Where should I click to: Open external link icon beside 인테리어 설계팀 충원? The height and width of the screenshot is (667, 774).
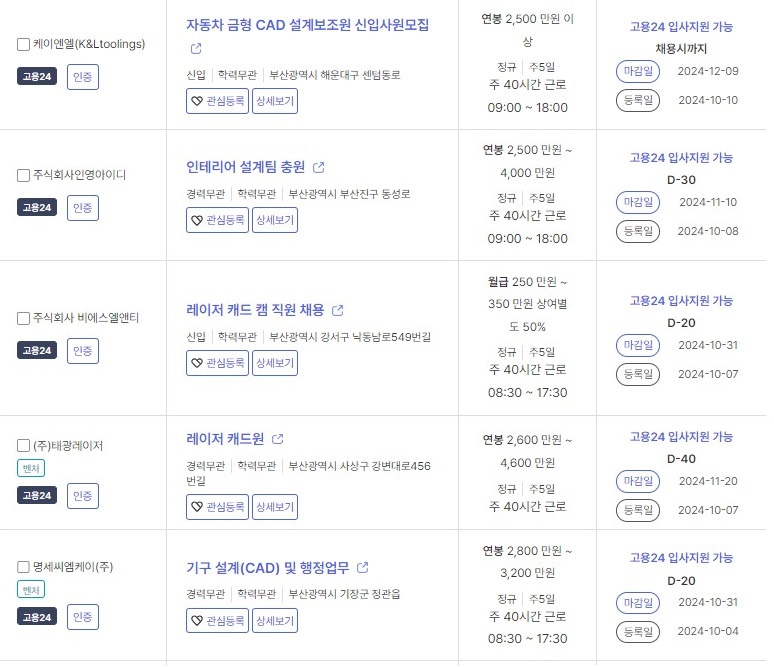point(319,167)
